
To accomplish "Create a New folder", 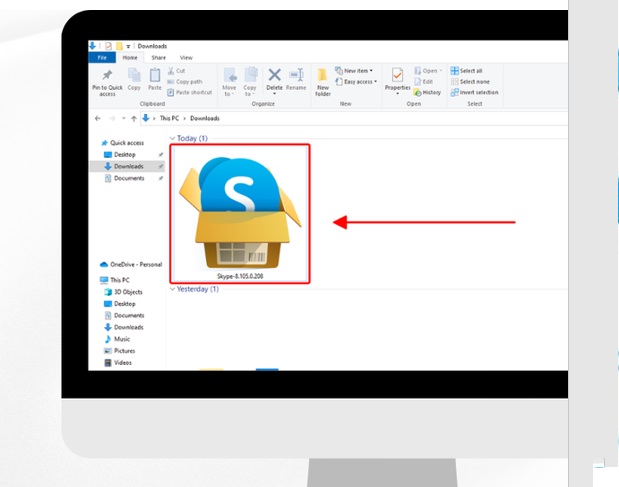I will click(x=323, y=80).
